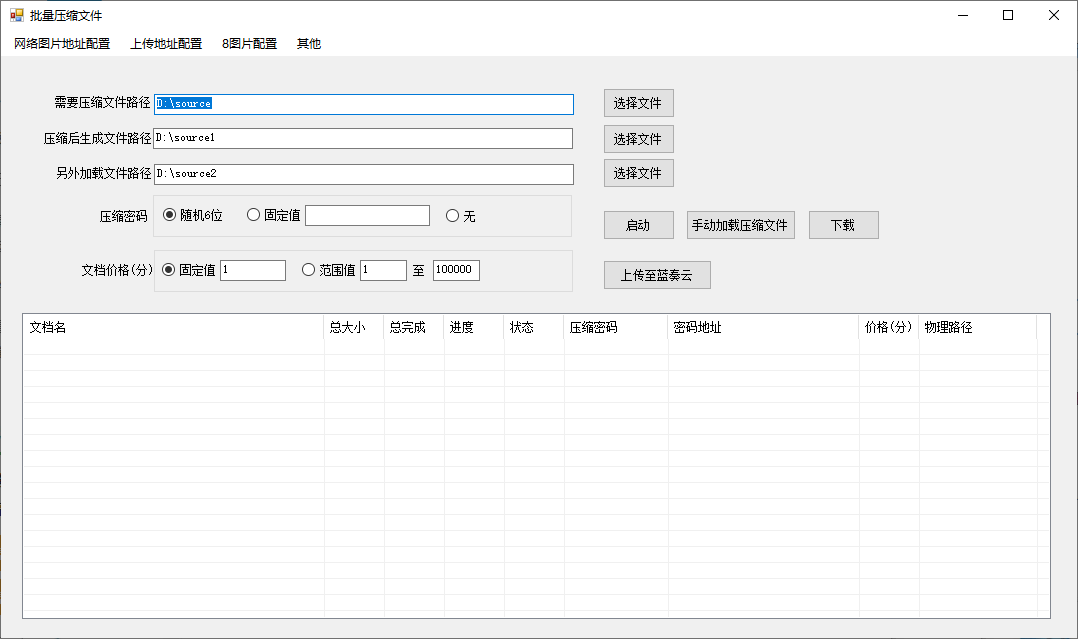Viewport: 1078px width, 639px height.
Task: Click the 下载 button
Action: coord(844,225)
